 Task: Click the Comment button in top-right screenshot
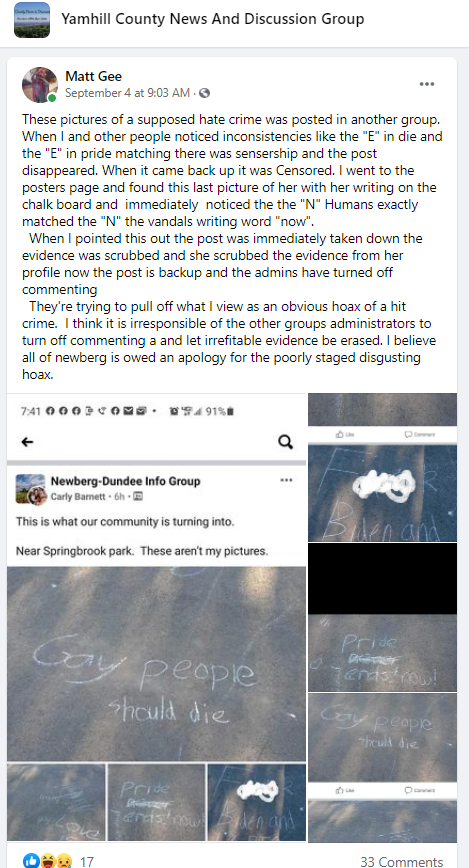(419, 435)
